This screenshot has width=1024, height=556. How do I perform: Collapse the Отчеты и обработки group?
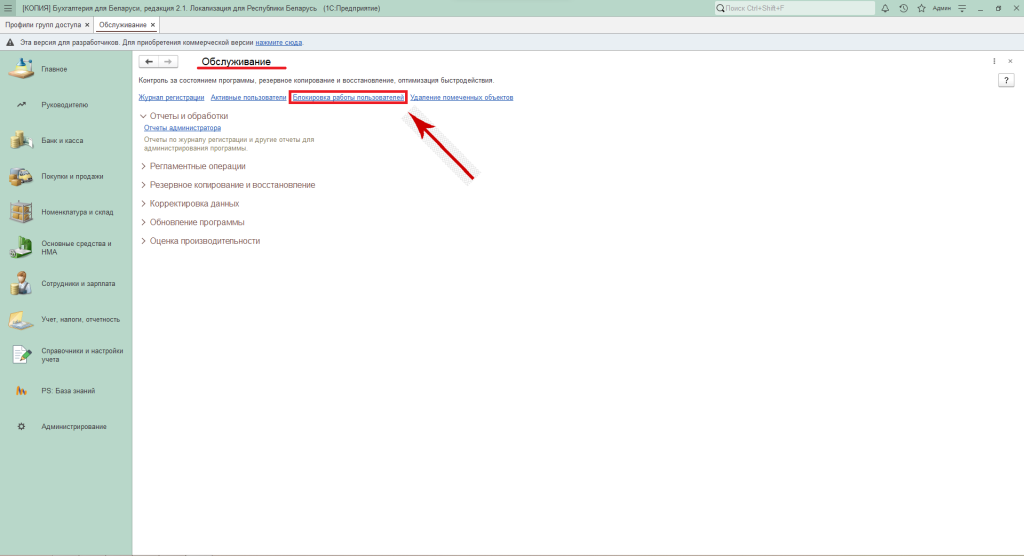pos(143,116)
